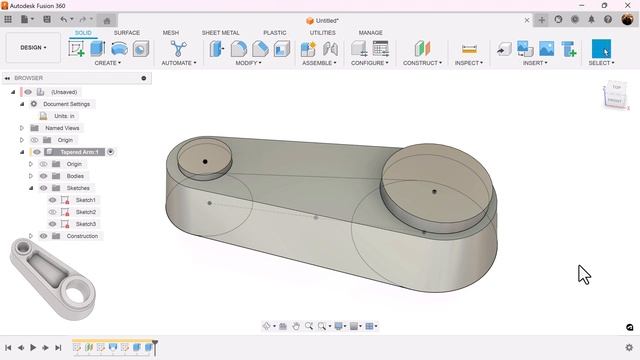
Task: Switch to the SHEET METAL tab
Action: pos(220,33)
